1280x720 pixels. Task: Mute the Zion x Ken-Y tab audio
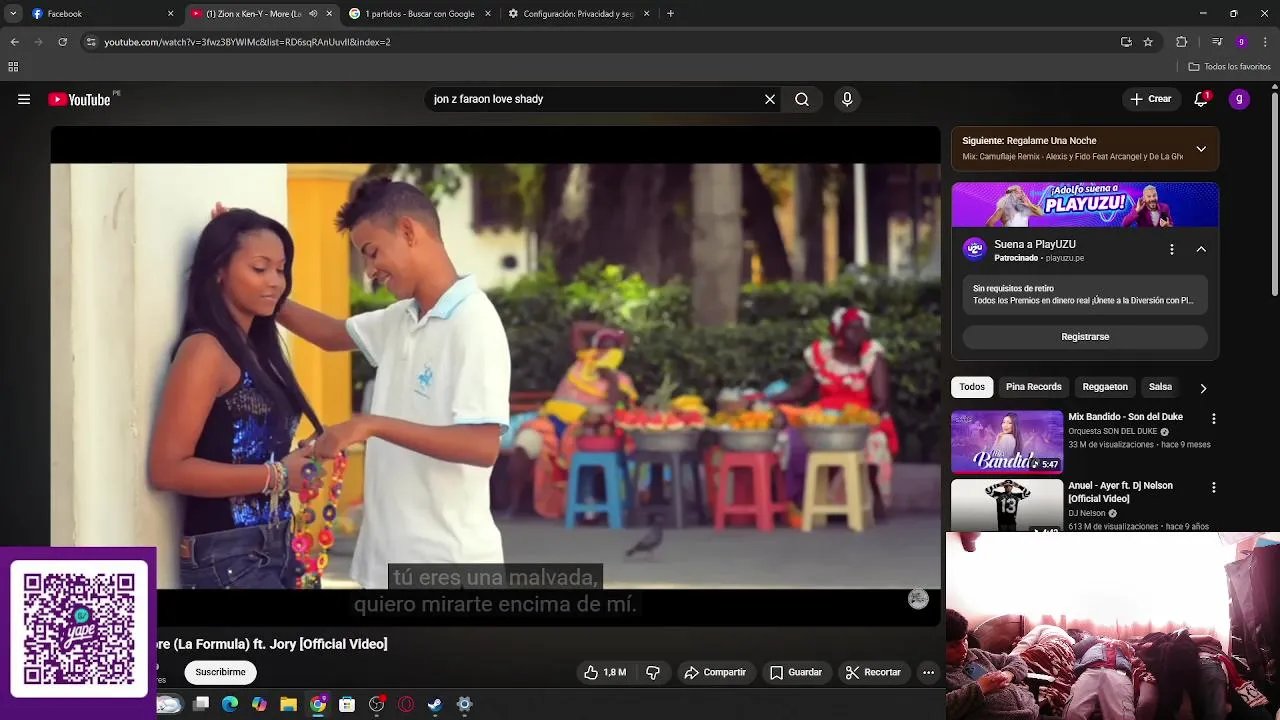click(x=313, y=14)
